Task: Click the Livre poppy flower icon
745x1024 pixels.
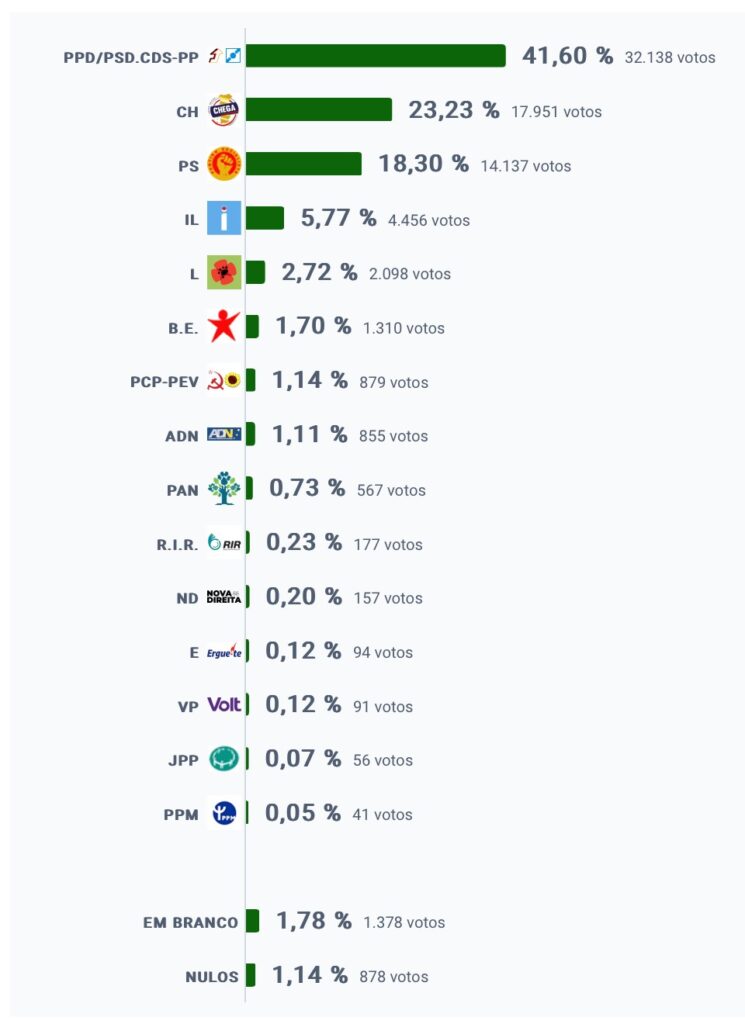Action: (224, 272)
